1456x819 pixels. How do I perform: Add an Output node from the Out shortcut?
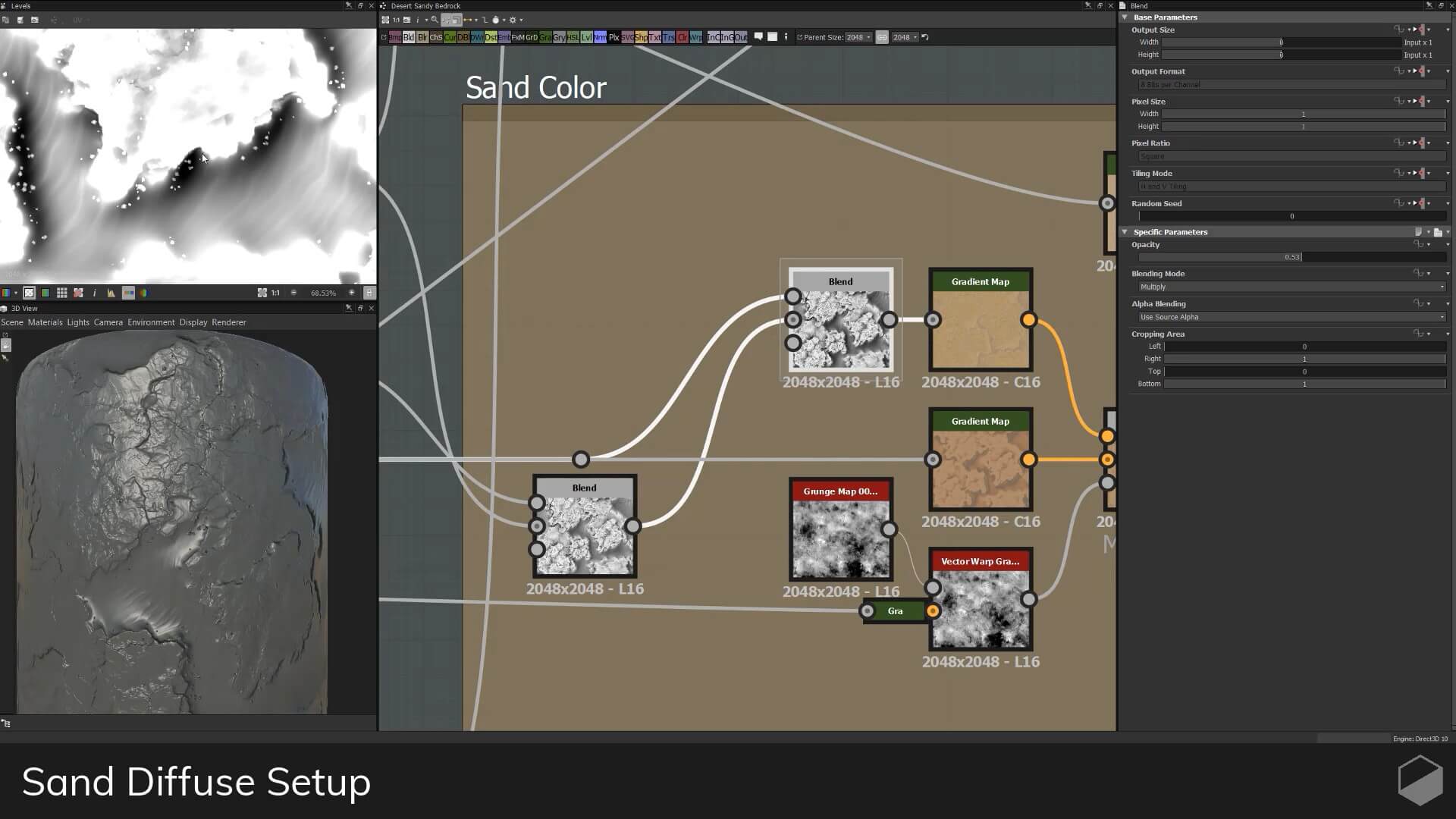(742, 37)
